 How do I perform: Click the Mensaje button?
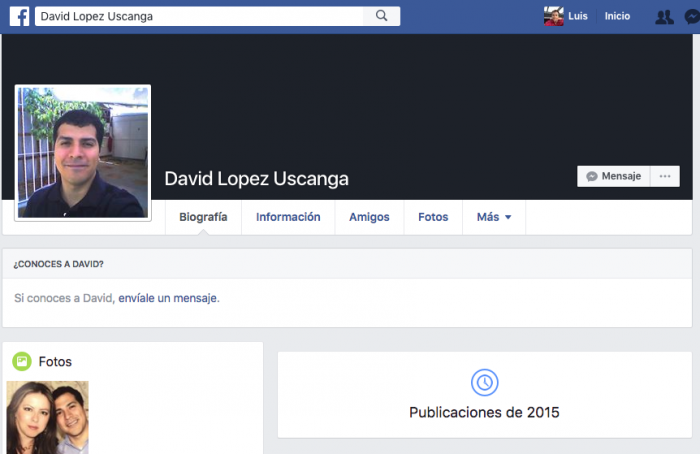coord(613,176)
